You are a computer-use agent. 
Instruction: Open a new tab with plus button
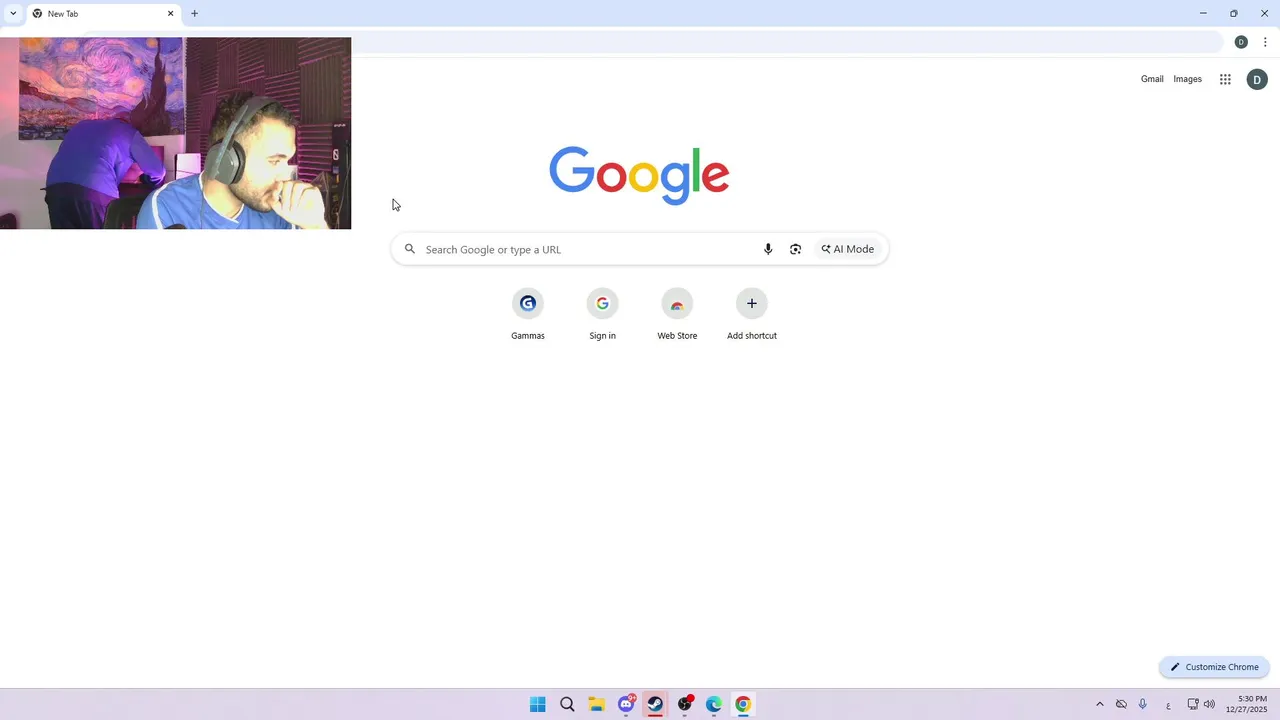pos(194,14)
